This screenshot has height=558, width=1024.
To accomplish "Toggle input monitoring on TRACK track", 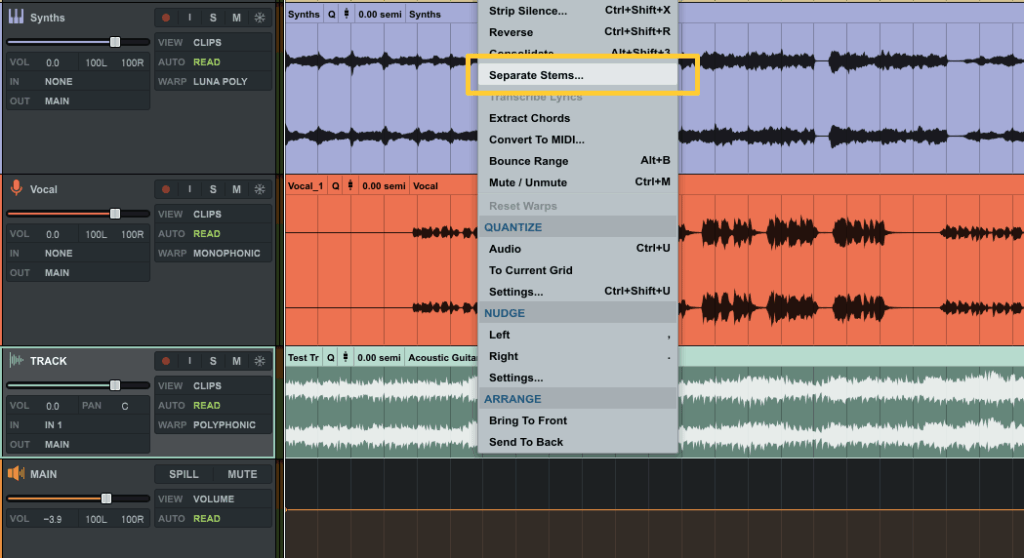I will click(x=189, y=361).
